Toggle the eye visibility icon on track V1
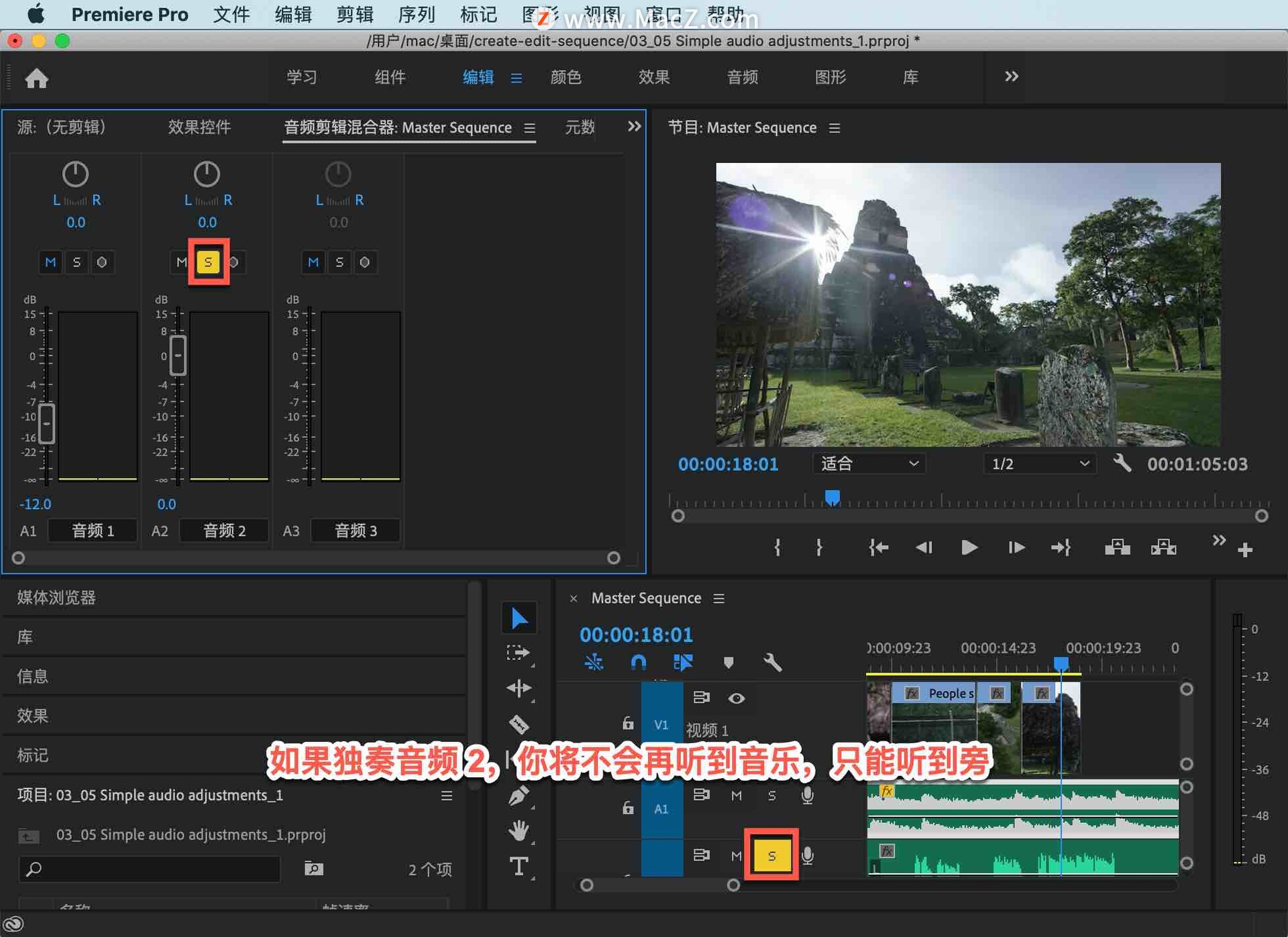1288x937 pixels. (x=736, y=698)
